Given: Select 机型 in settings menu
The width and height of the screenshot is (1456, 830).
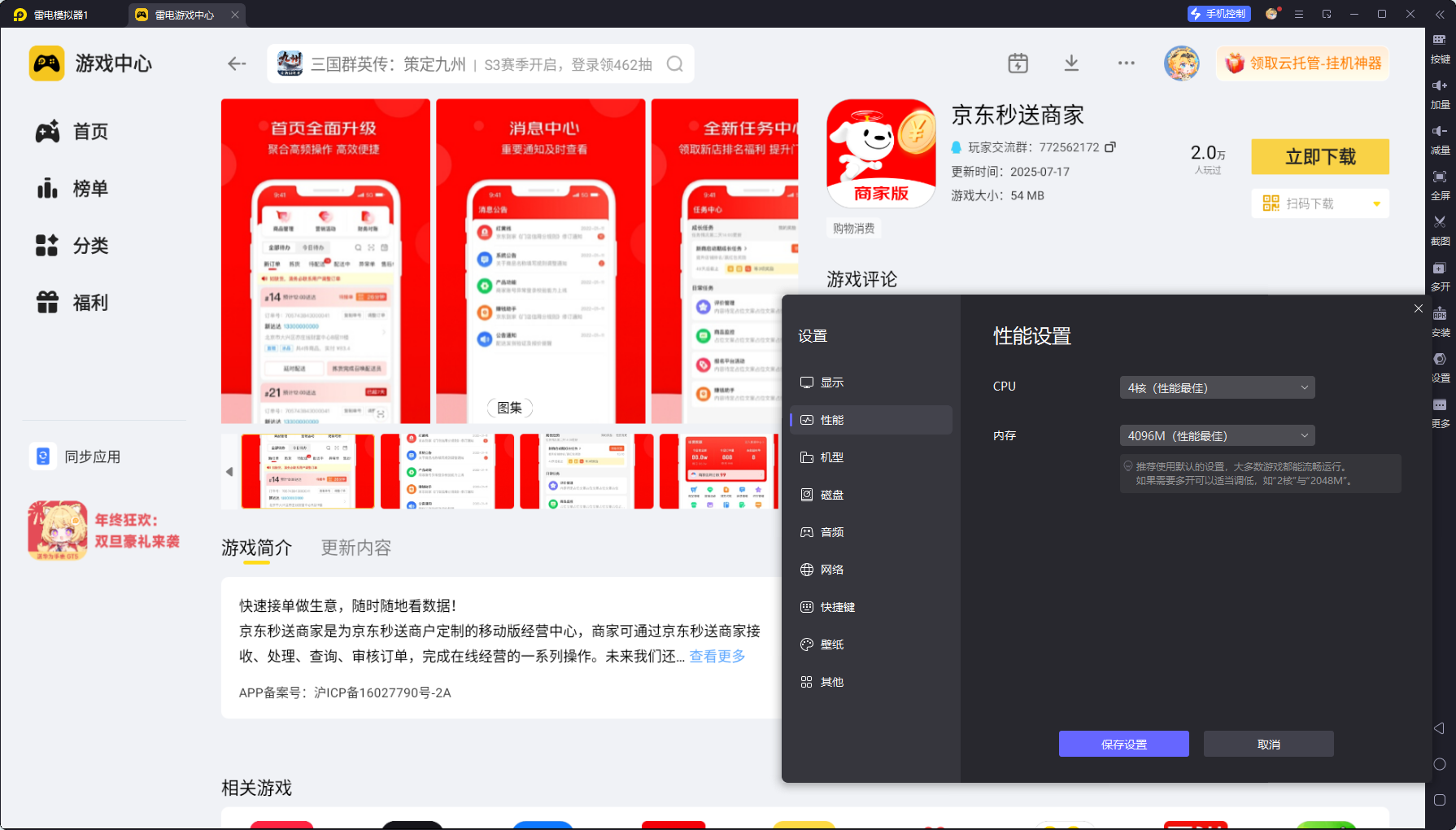Looking at the screenshot, I should pos(871,457).
